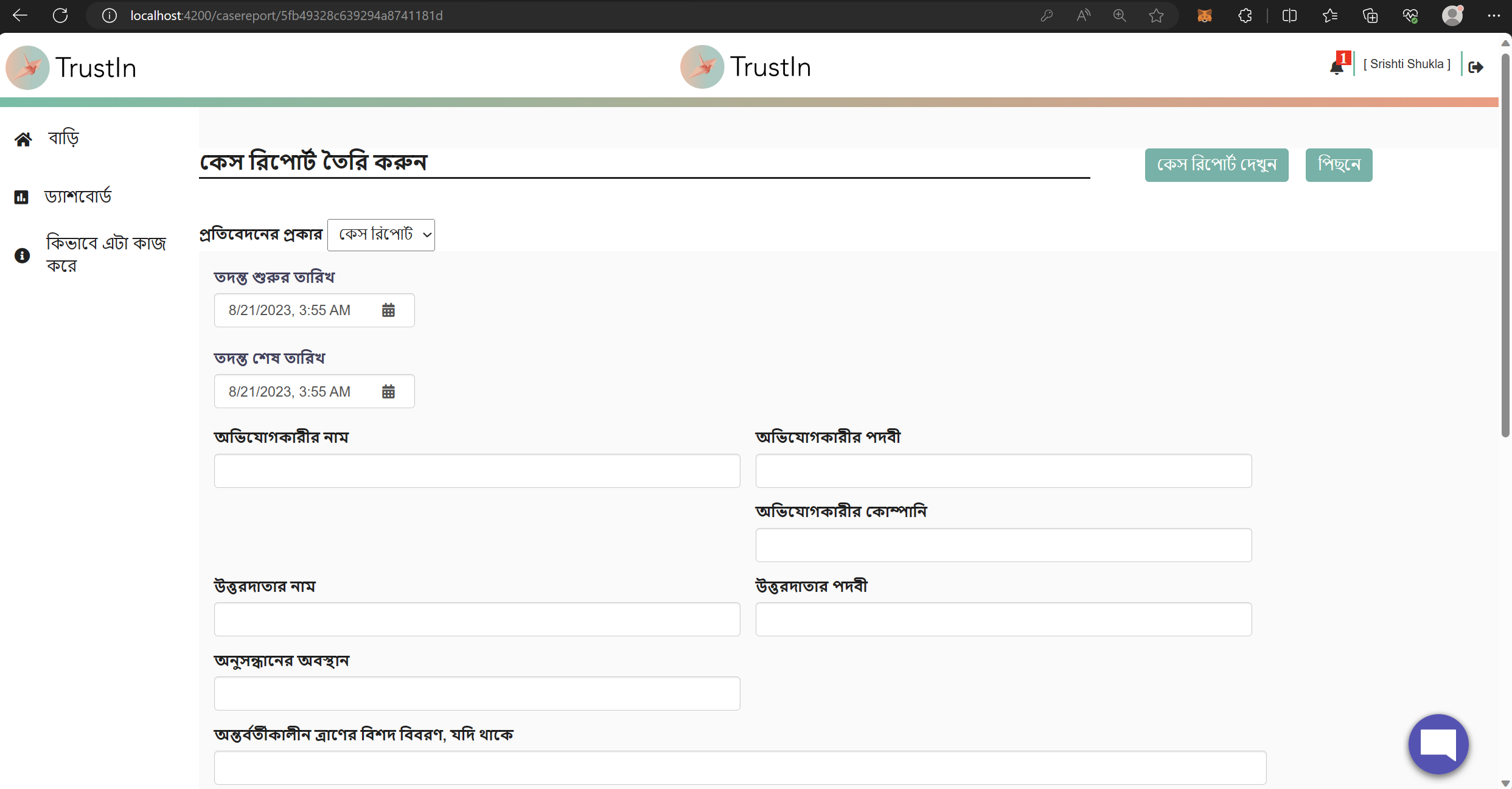Image resolution: width=1512 pixels, height=789 pixels.
Task: Open the MetaMask extension icon
Action: click(1205, 15)
